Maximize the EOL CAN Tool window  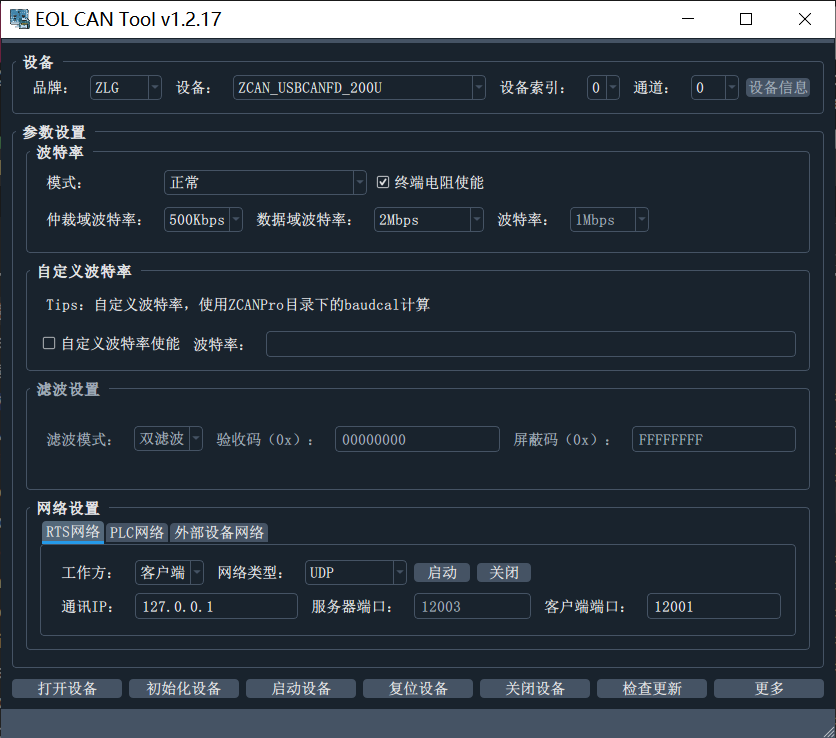(746, 19)
